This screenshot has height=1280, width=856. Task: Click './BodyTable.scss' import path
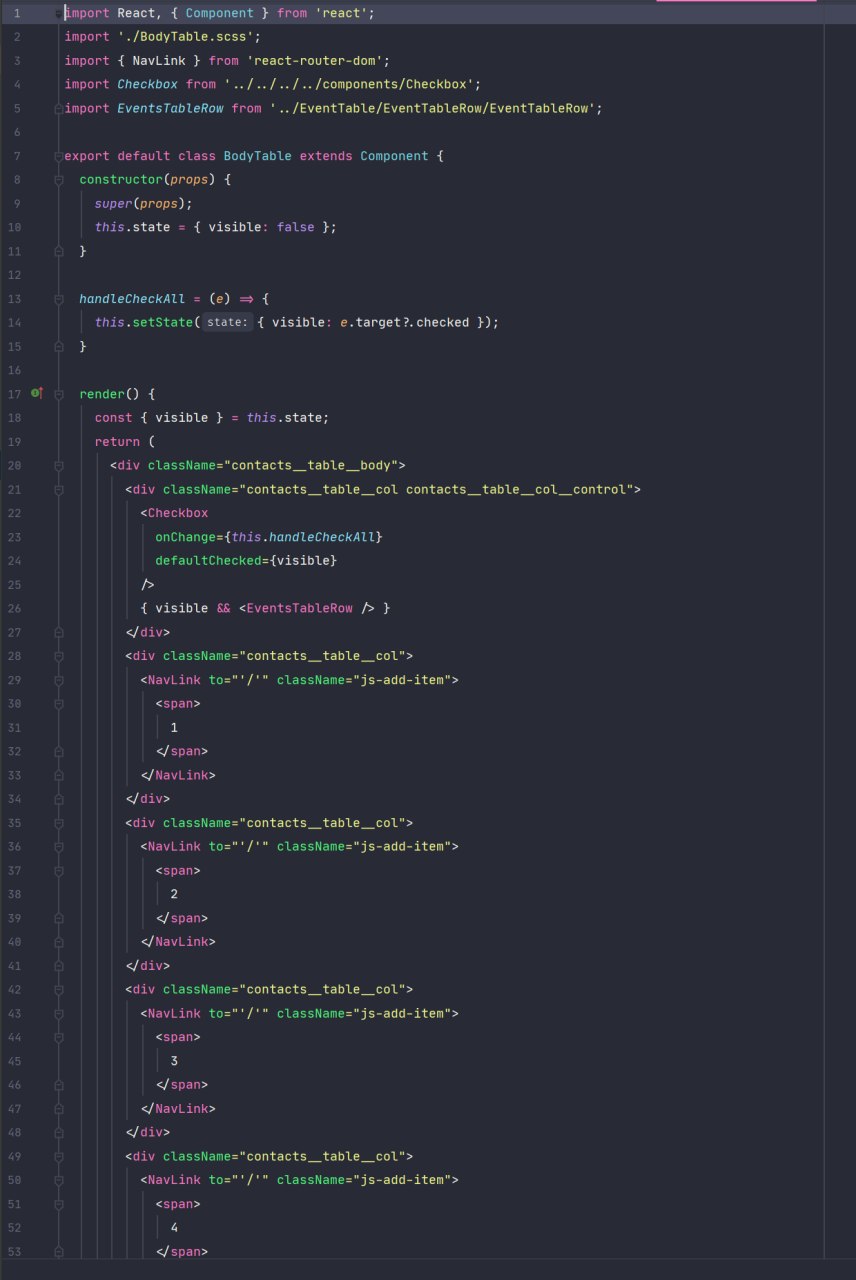pyautogui.click(x=190, y=37)
